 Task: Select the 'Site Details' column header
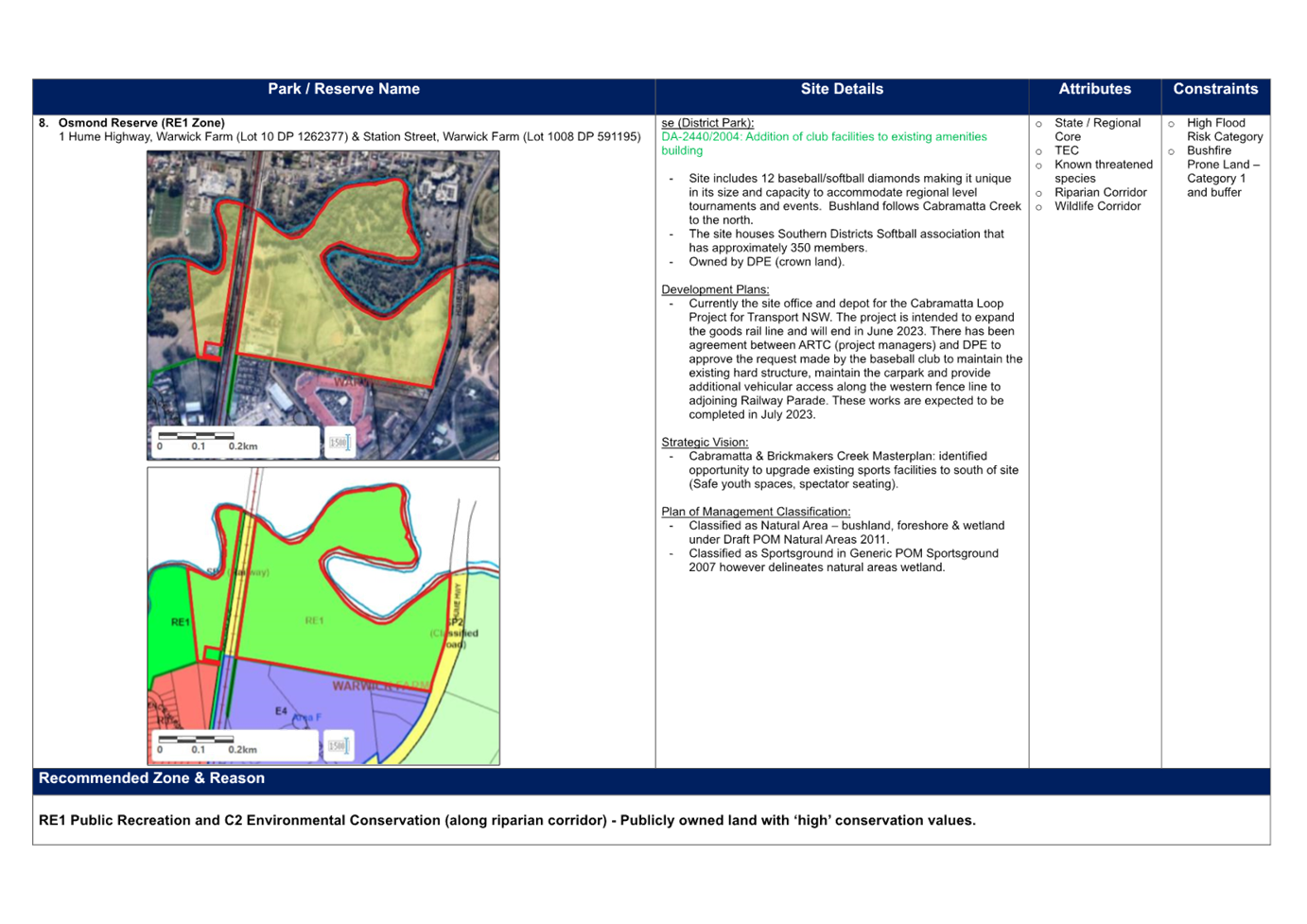tap(842, 90)
